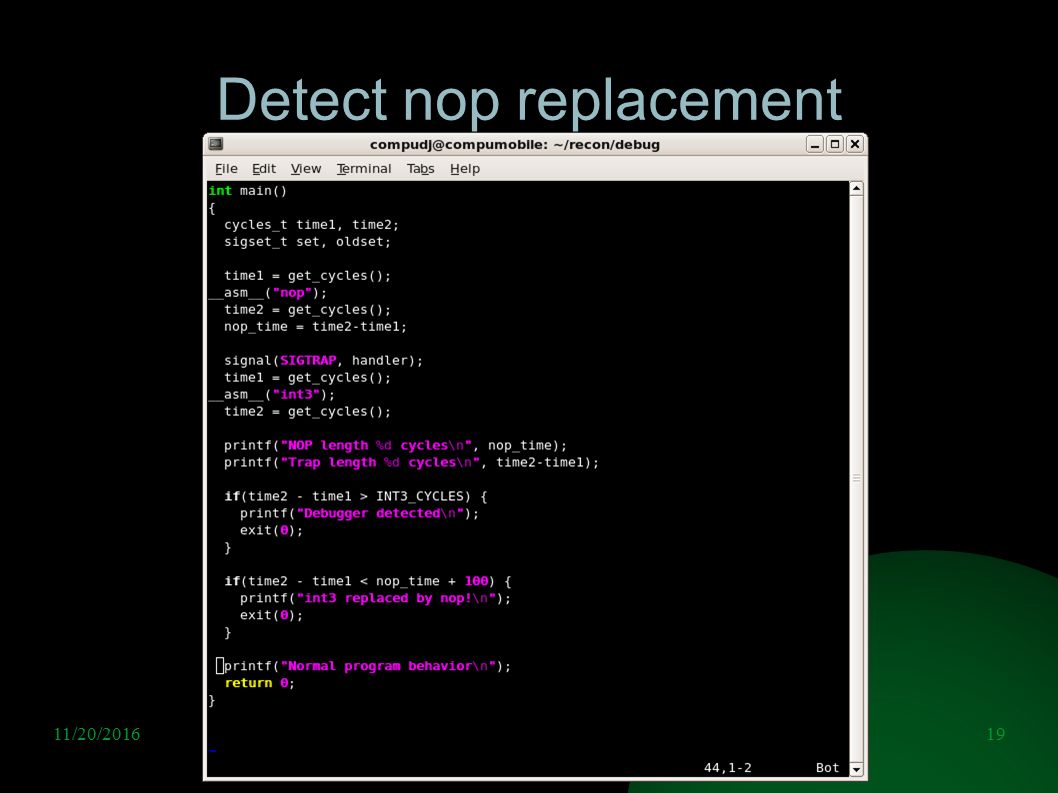Click 'signal(SIGTRAP, handler);' line
The height and width of the screenshot is (793, 1058).
323,360
